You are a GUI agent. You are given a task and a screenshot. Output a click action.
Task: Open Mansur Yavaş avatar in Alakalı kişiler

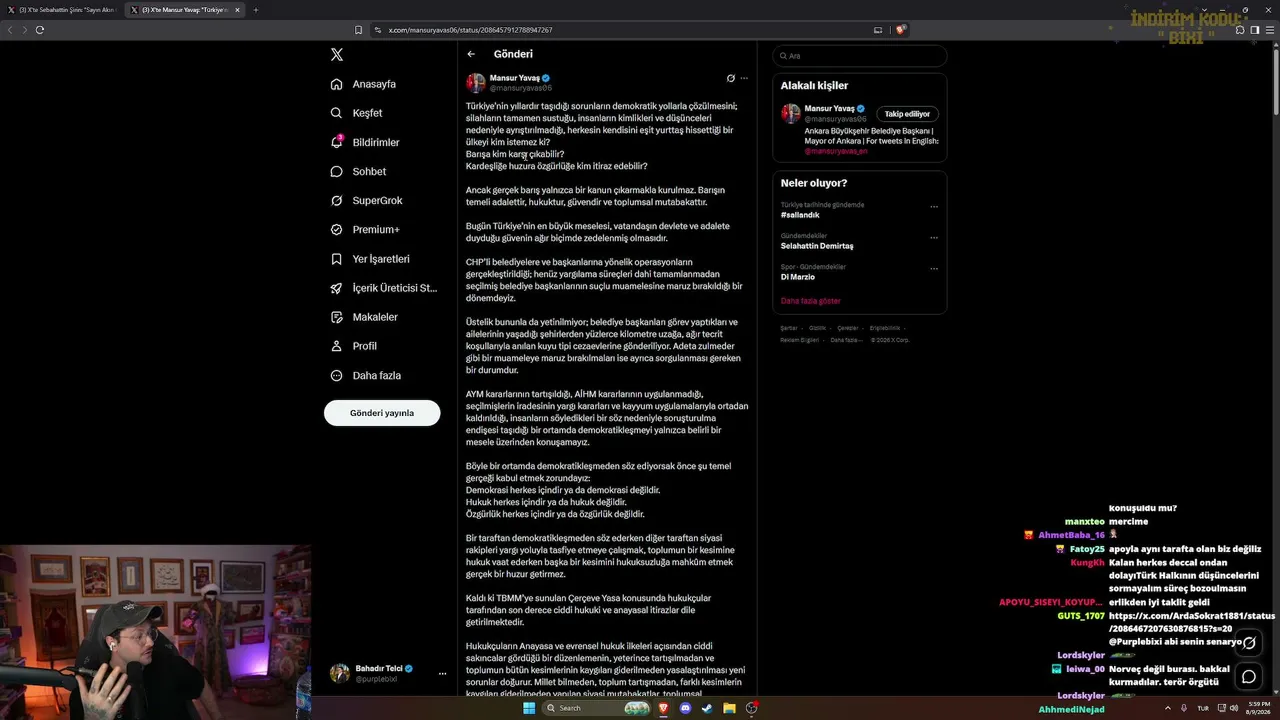[791, 113]
